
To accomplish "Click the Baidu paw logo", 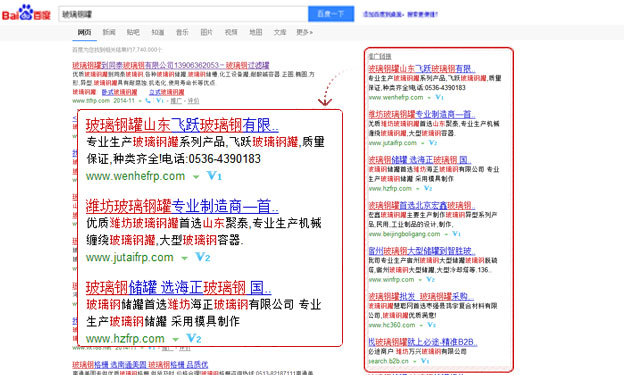I will point(26,13).
